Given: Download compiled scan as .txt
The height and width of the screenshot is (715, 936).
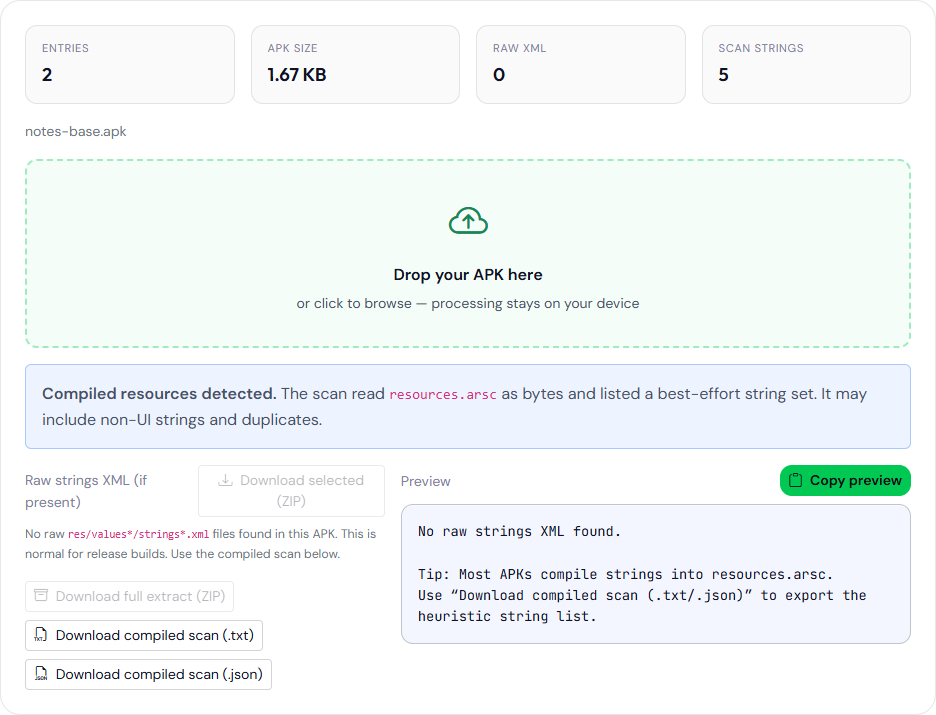Looking at the screenshot, I should (144, 635).
